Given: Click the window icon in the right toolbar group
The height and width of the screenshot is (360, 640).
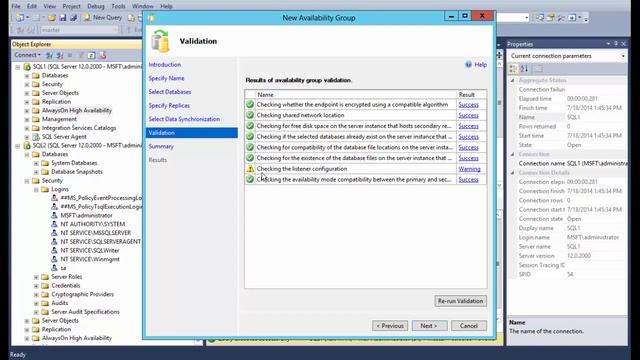Looking at the screenshot, I should (x=572, y=18).
